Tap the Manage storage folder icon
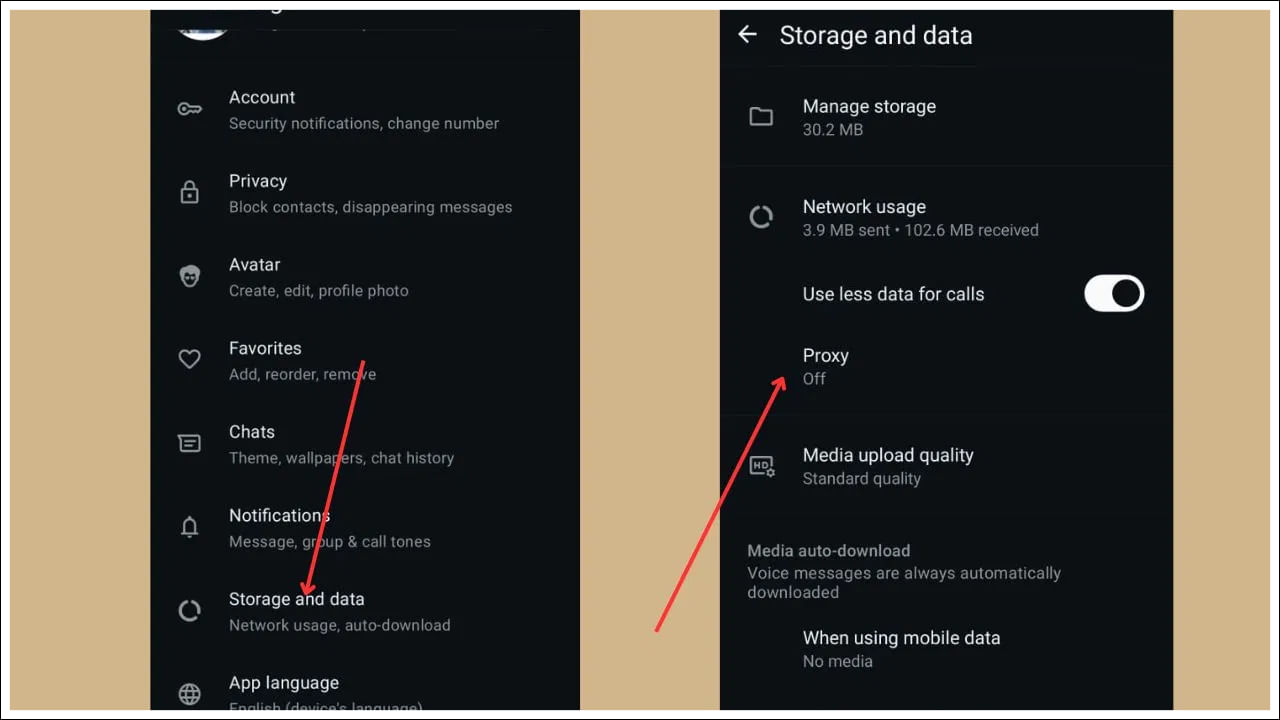This screenshot has width=1280, height=720. (761, 117)
